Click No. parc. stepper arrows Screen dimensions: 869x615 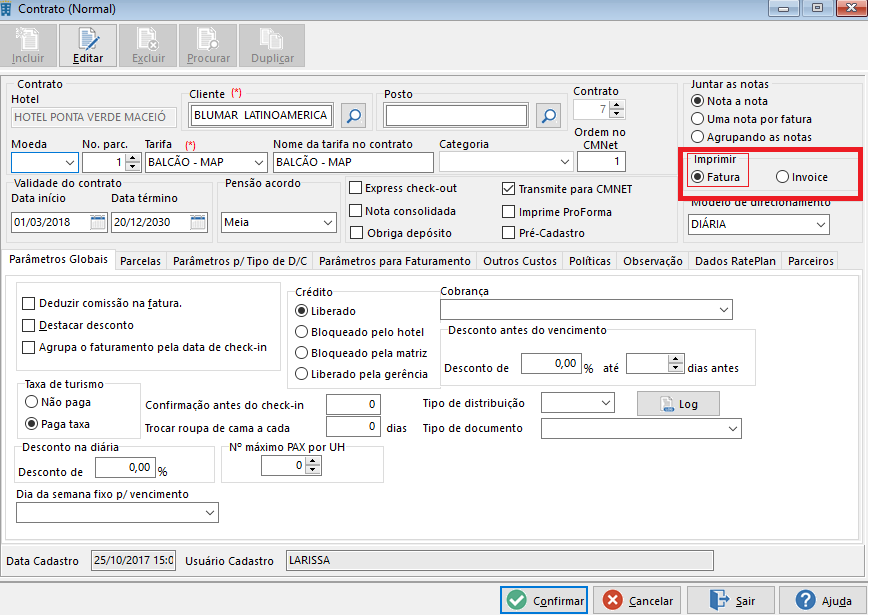(132, 162)
